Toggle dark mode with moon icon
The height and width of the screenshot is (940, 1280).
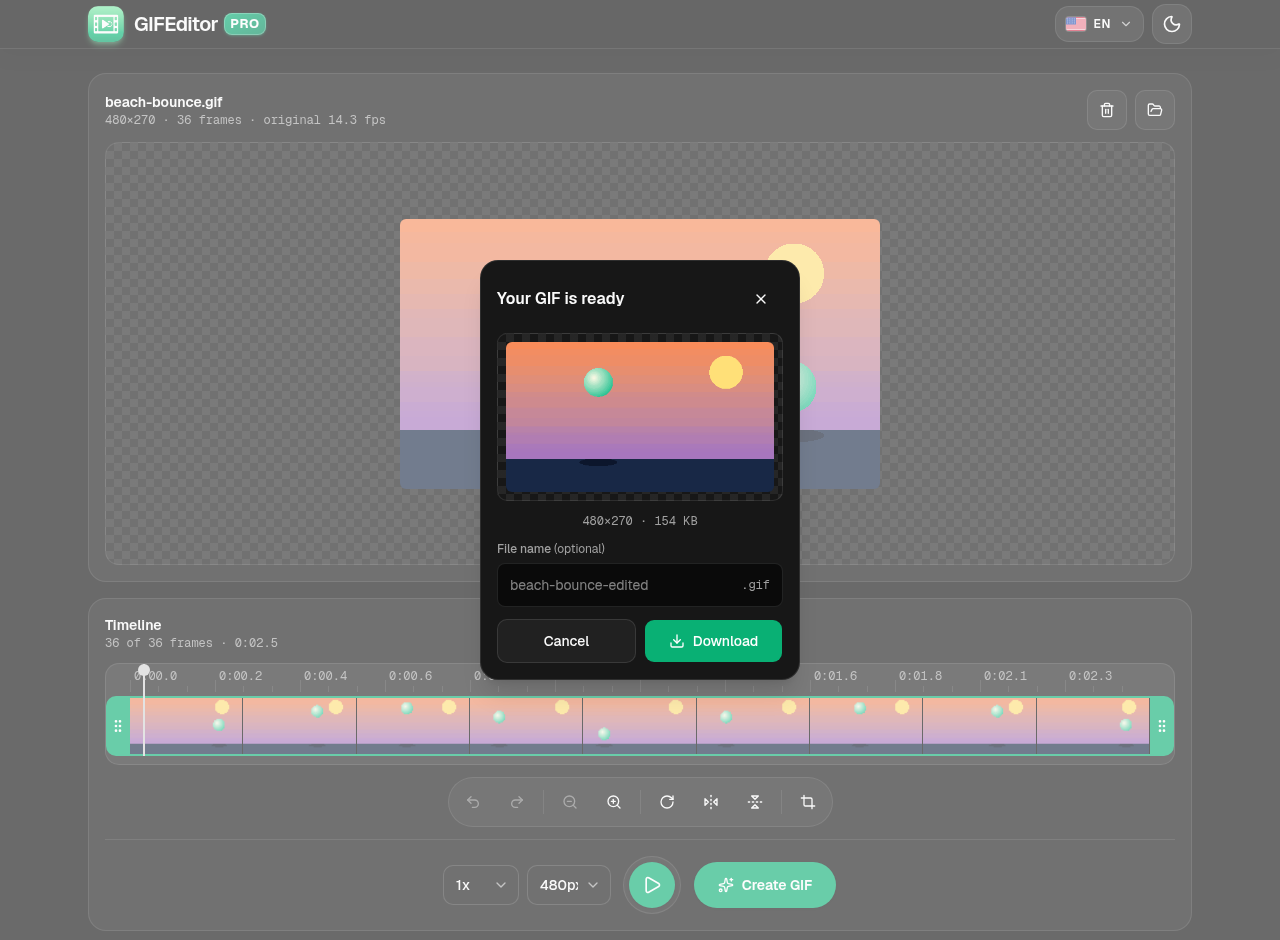1172,24
